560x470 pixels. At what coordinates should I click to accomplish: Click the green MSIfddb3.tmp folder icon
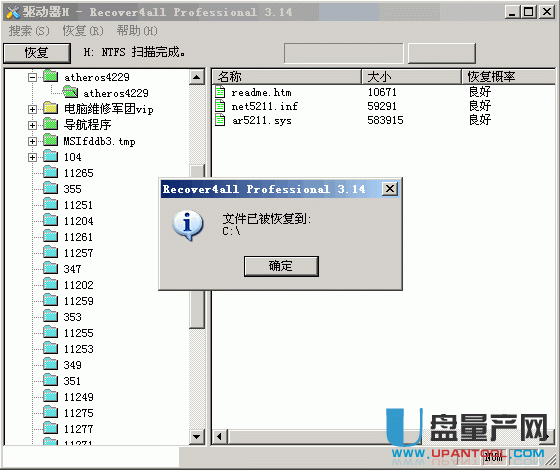click(x=51, y=141)
